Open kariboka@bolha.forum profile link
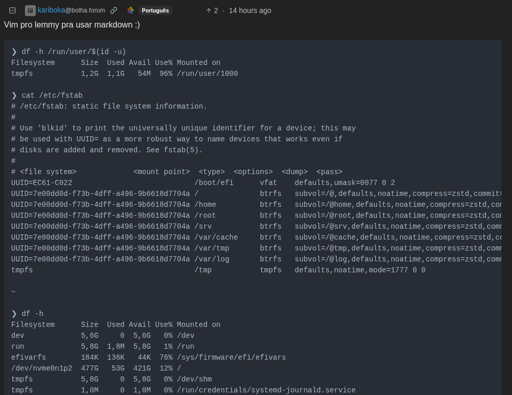The height and width of the screenshot is (395, 512). click(71, 10)
